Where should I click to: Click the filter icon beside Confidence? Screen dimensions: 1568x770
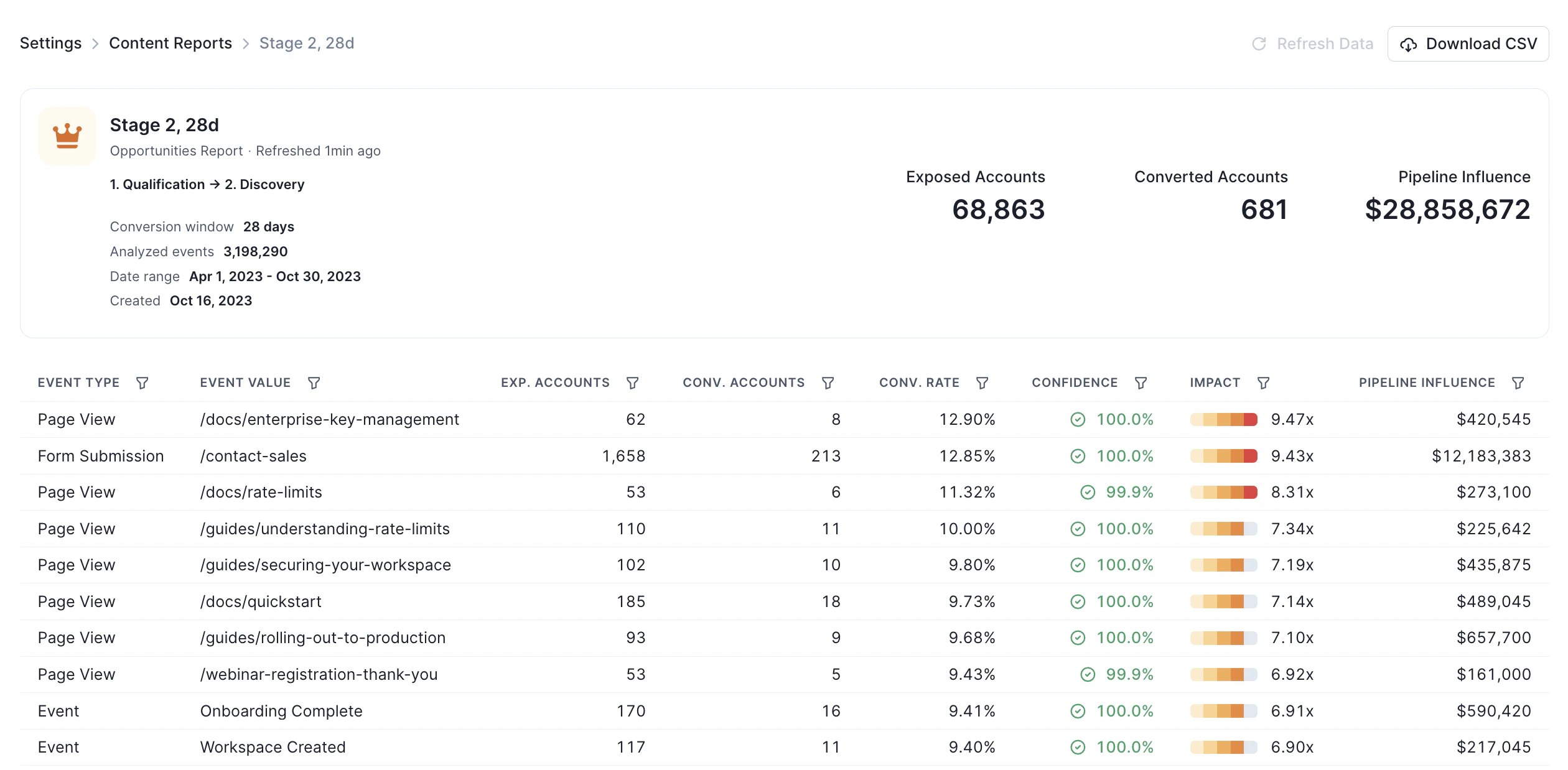pyautogui.click(x=1141, y=383)
